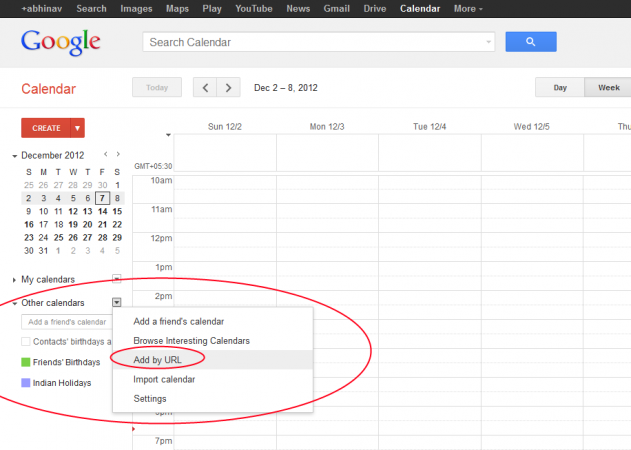Show previous month in mini calendar

click(105, 155)
